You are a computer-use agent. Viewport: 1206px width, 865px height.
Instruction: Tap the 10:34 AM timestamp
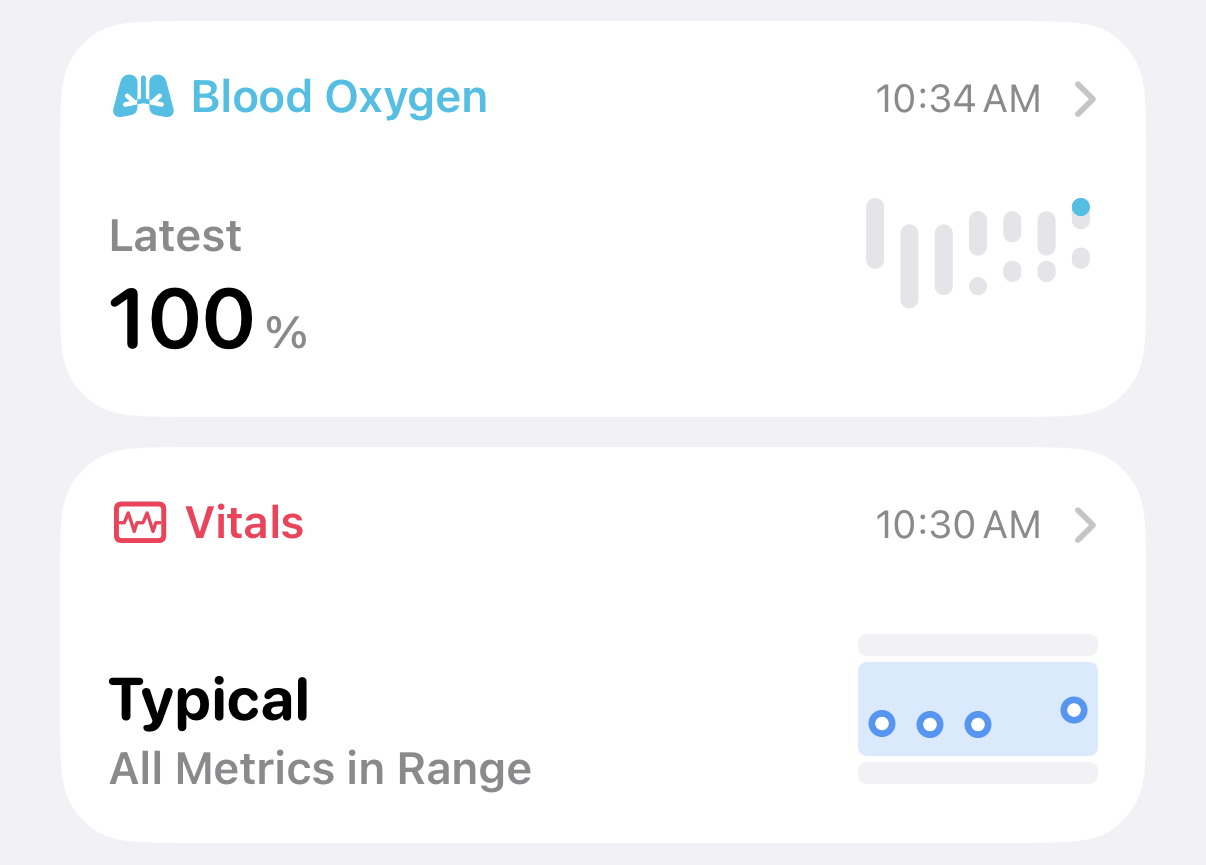pyautogui.click(x=958, y=99)
